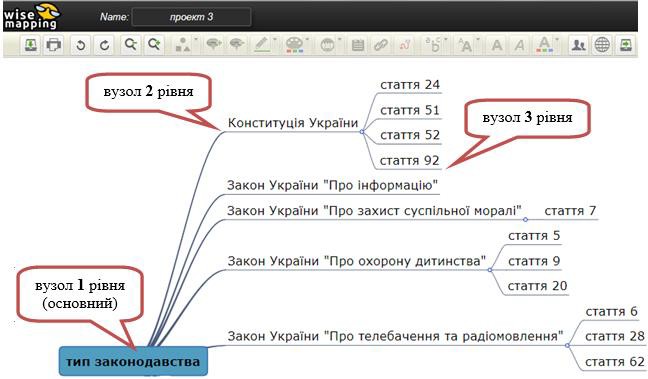Select the node "стаття 52"
This screenshot has height=379, width=648.
pyautogui.click(x=410, y=135)
